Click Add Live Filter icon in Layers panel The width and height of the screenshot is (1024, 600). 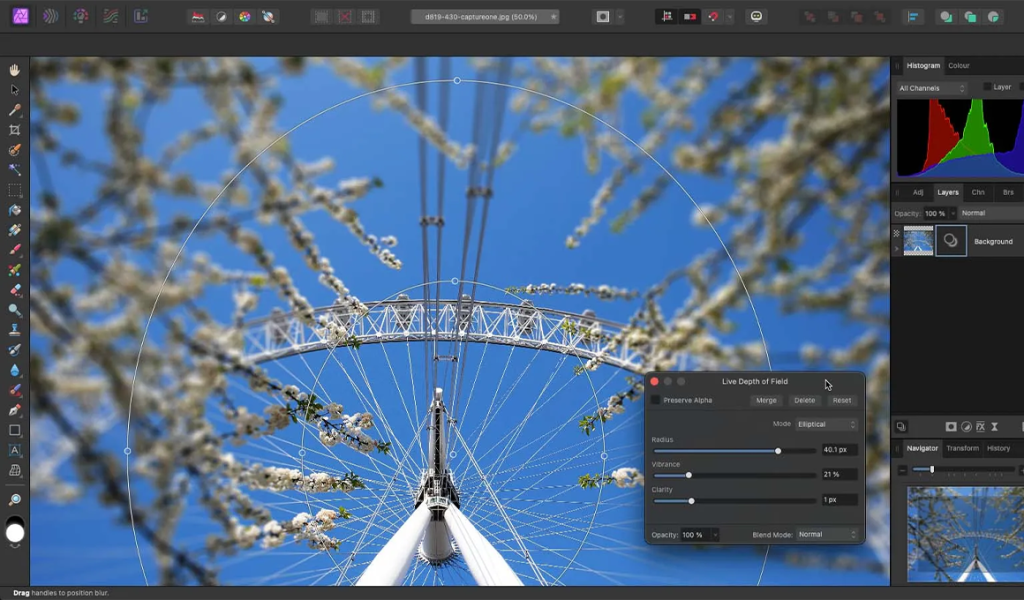[x=994, y=426]
